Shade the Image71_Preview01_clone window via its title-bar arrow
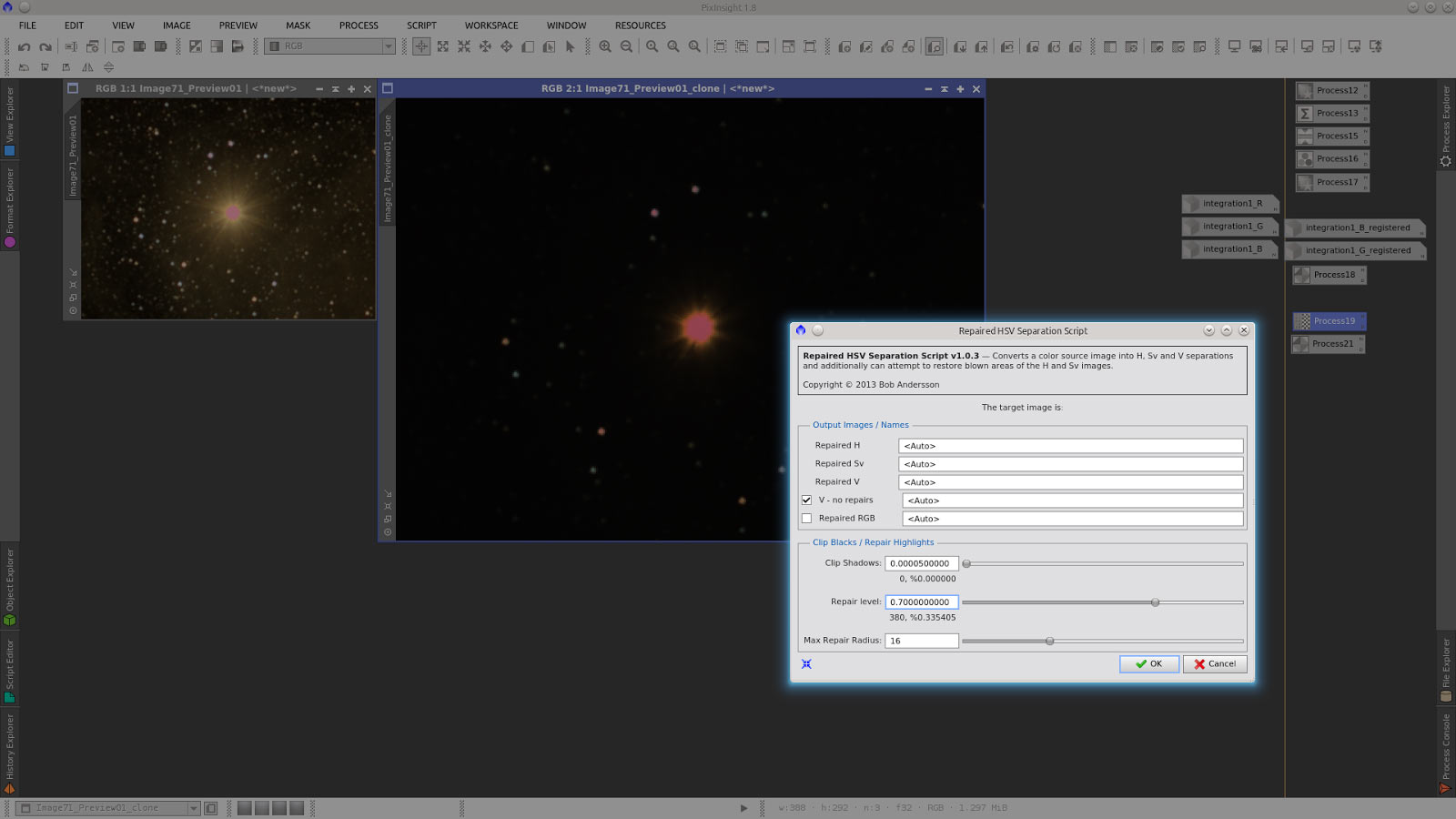 pos(944,89)
